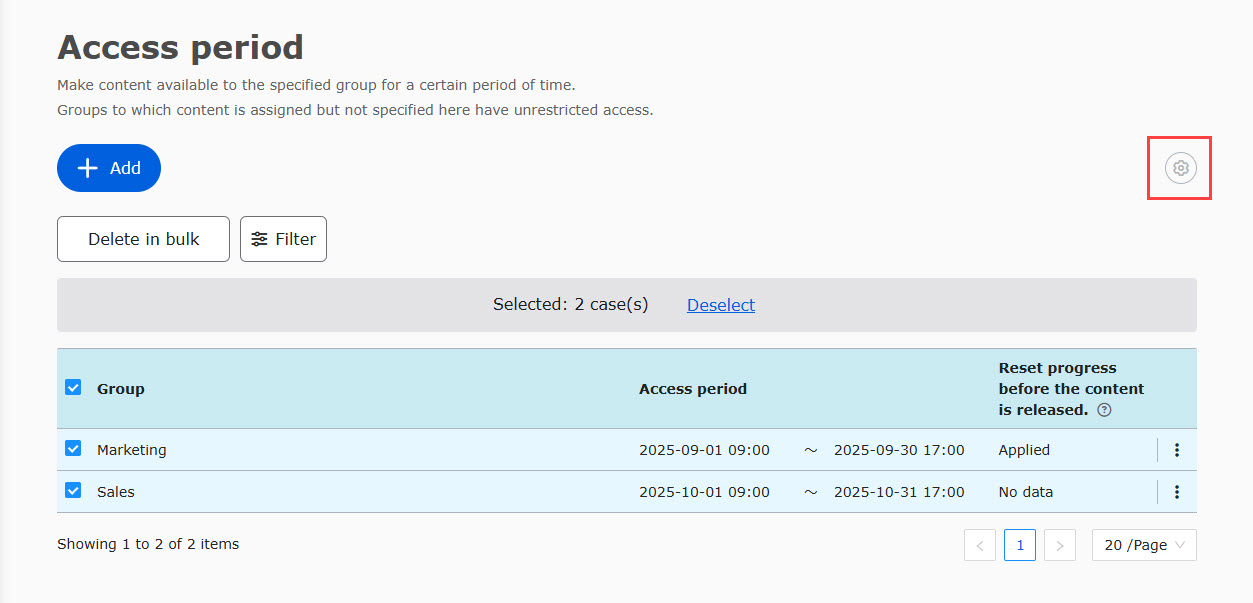This screenshot has width=1253, height=603.
Task: Go to the previous page arrow
Action: (x=980, y=545)
